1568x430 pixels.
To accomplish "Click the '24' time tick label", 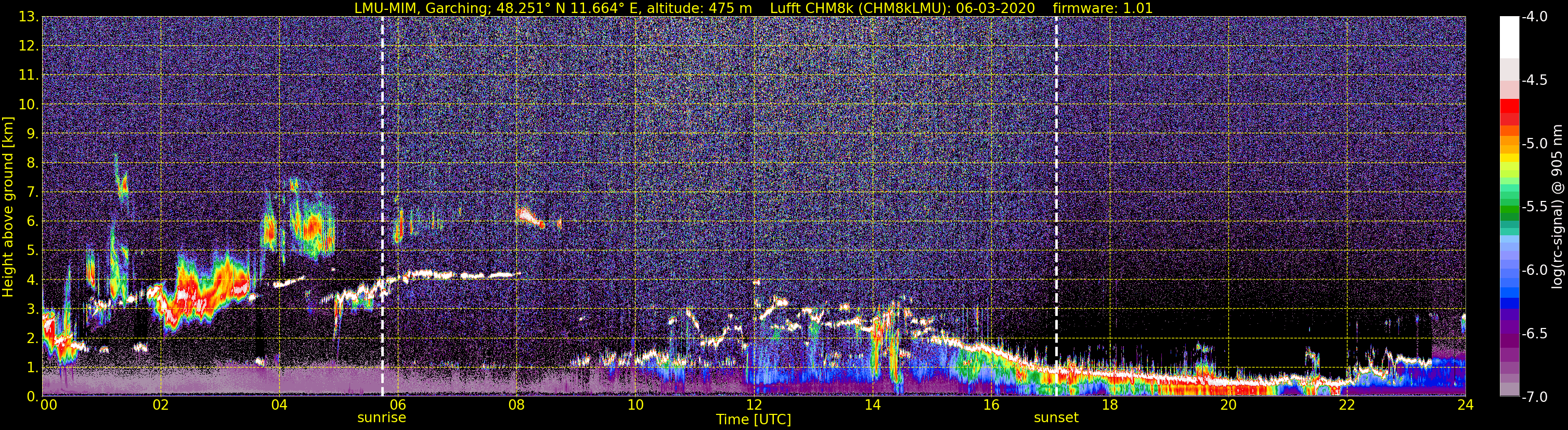I will (x=1465, y=405).
